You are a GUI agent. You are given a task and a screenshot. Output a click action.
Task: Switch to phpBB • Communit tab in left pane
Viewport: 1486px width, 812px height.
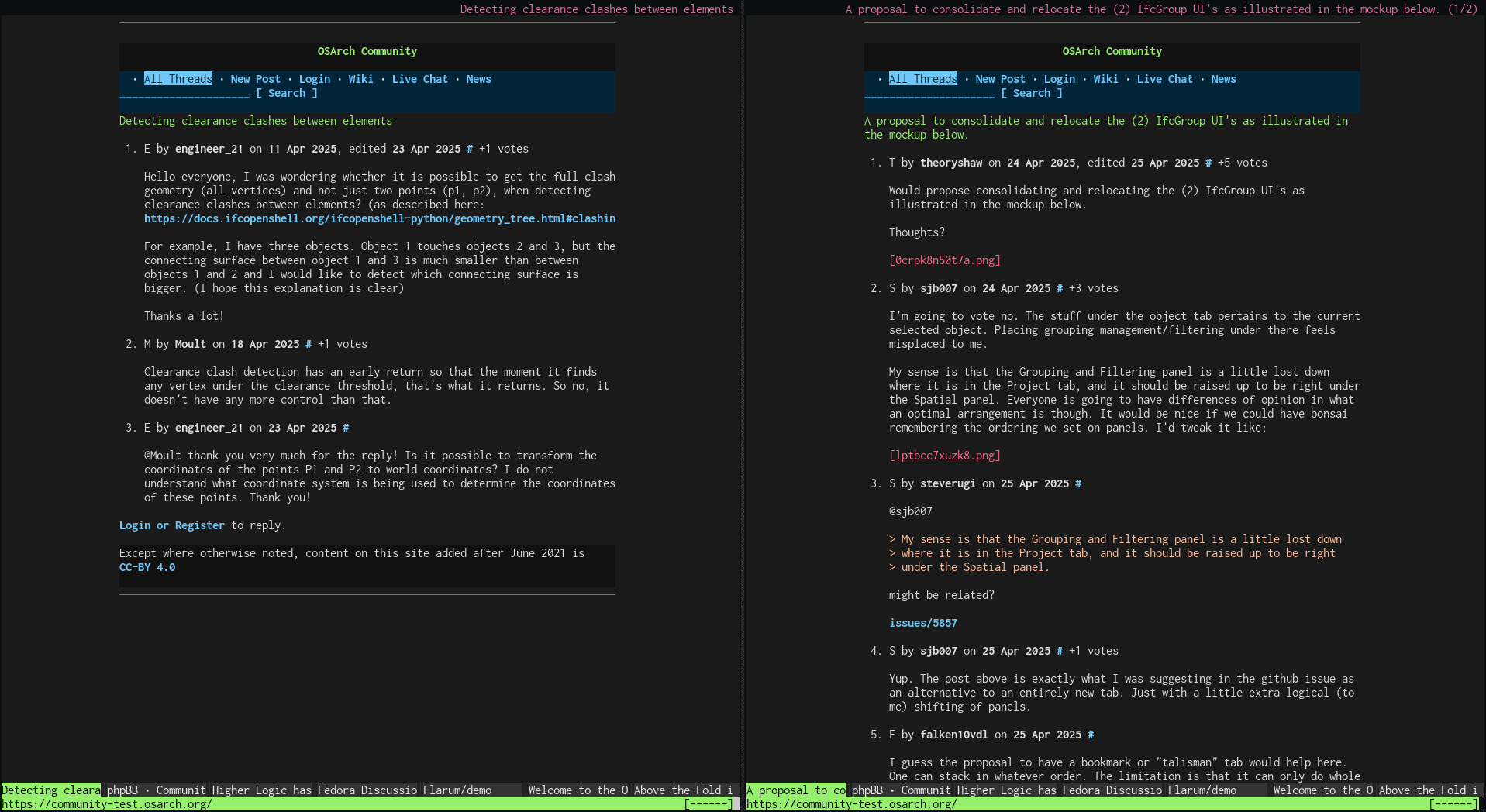click(157, 790)
